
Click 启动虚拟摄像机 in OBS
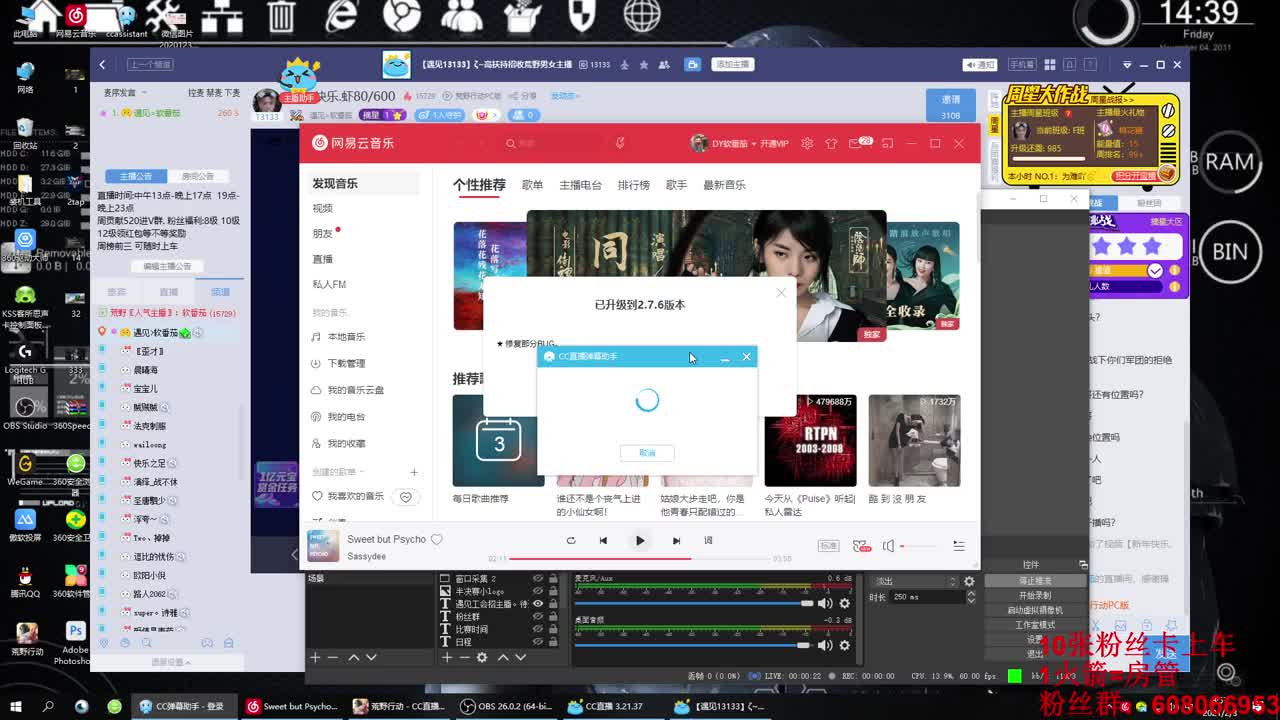[1035, 610]
